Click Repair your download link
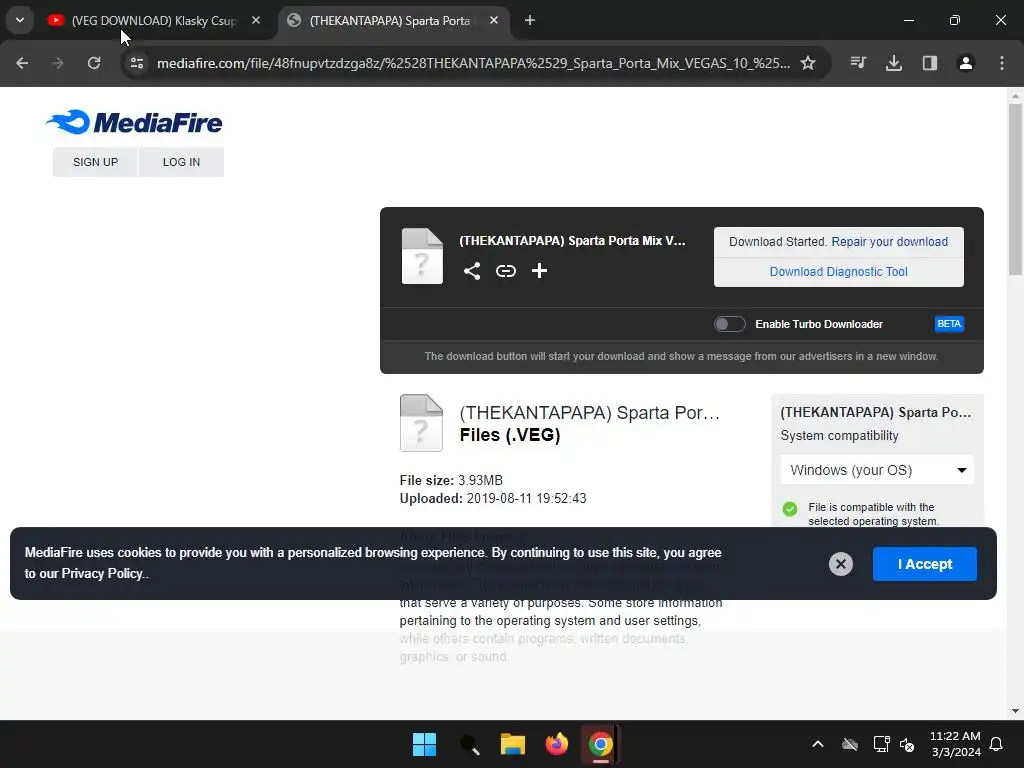Viewport: 1024px width, 768px height. pyautogui.click(x=889, y=242)
